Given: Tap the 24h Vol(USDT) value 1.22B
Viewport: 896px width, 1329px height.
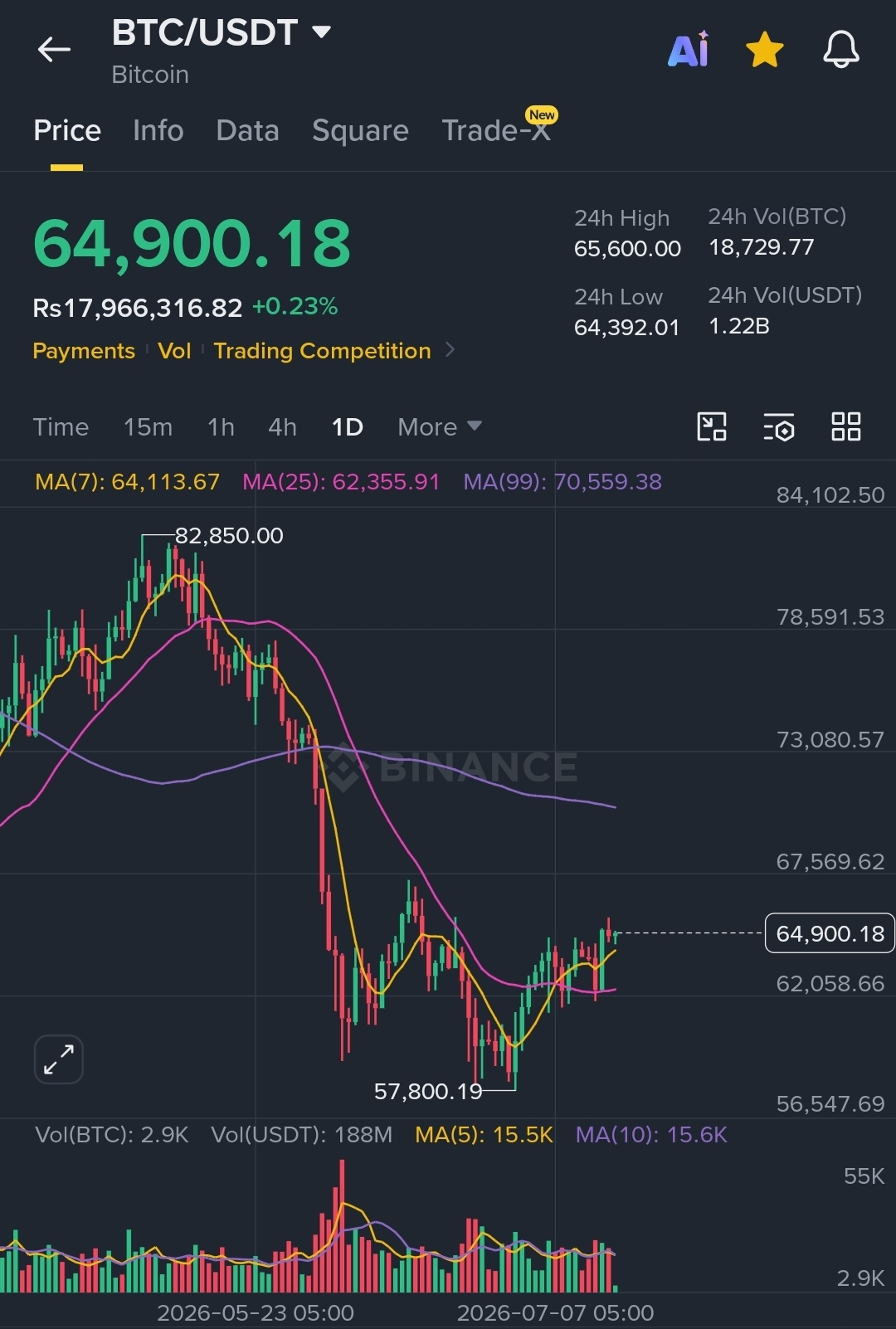Looking at the screenshot, I should [x=738, y=325].
